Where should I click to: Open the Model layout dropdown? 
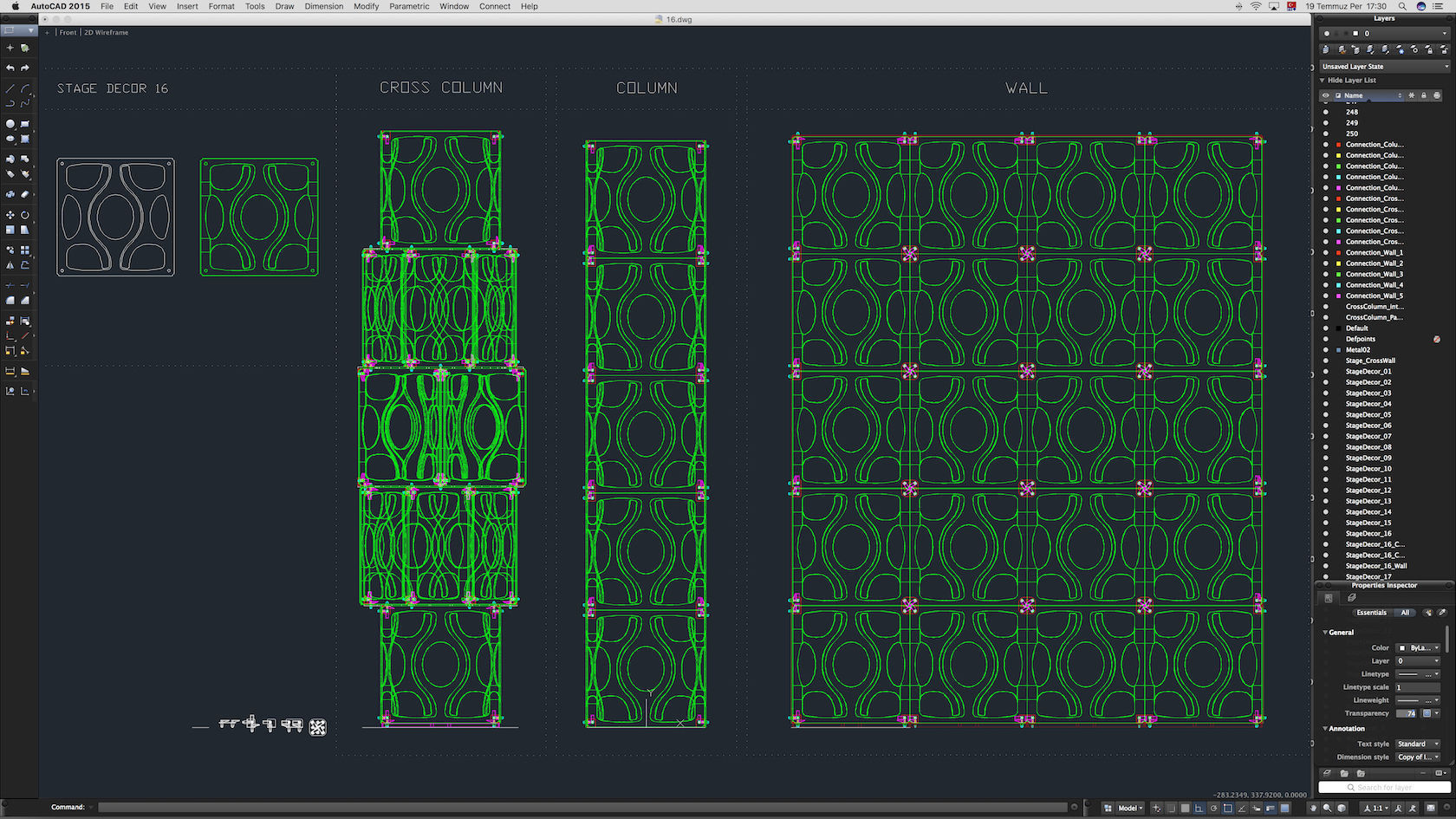[x=1131, y=808]
